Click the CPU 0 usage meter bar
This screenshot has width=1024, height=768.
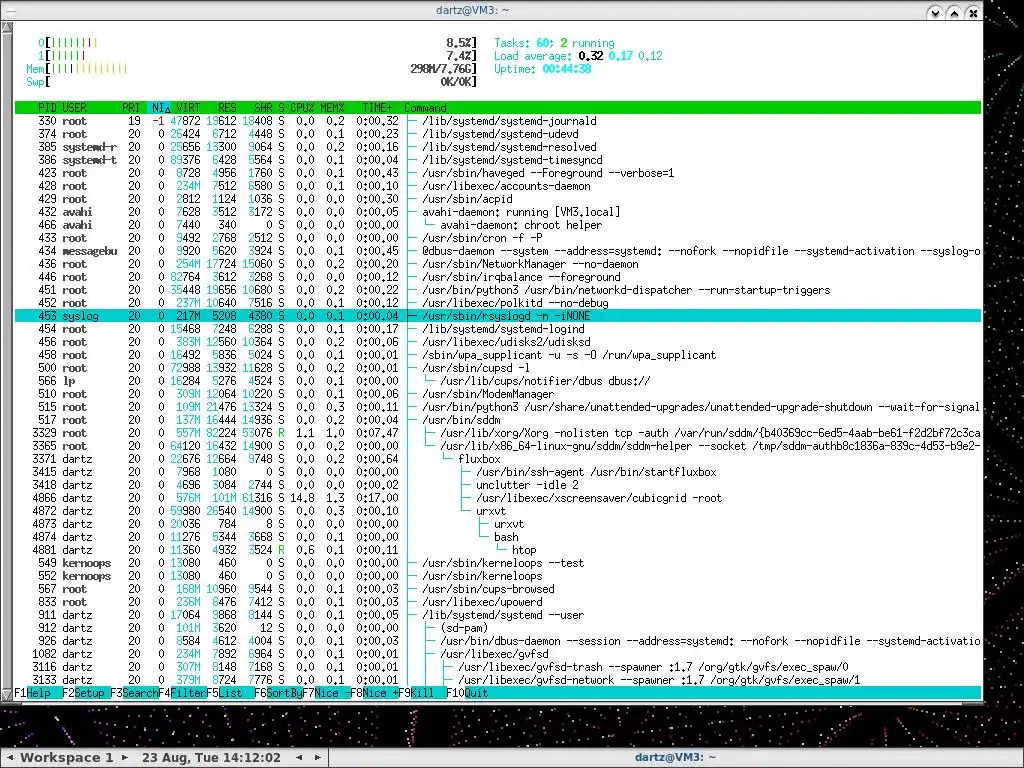click(257, 42)
